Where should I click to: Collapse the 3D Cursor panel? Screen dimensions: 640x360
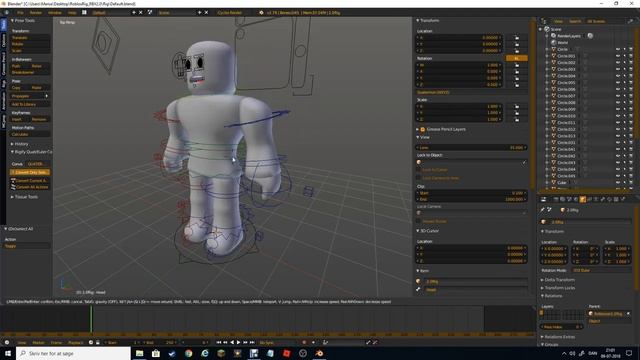coord(418,231)
